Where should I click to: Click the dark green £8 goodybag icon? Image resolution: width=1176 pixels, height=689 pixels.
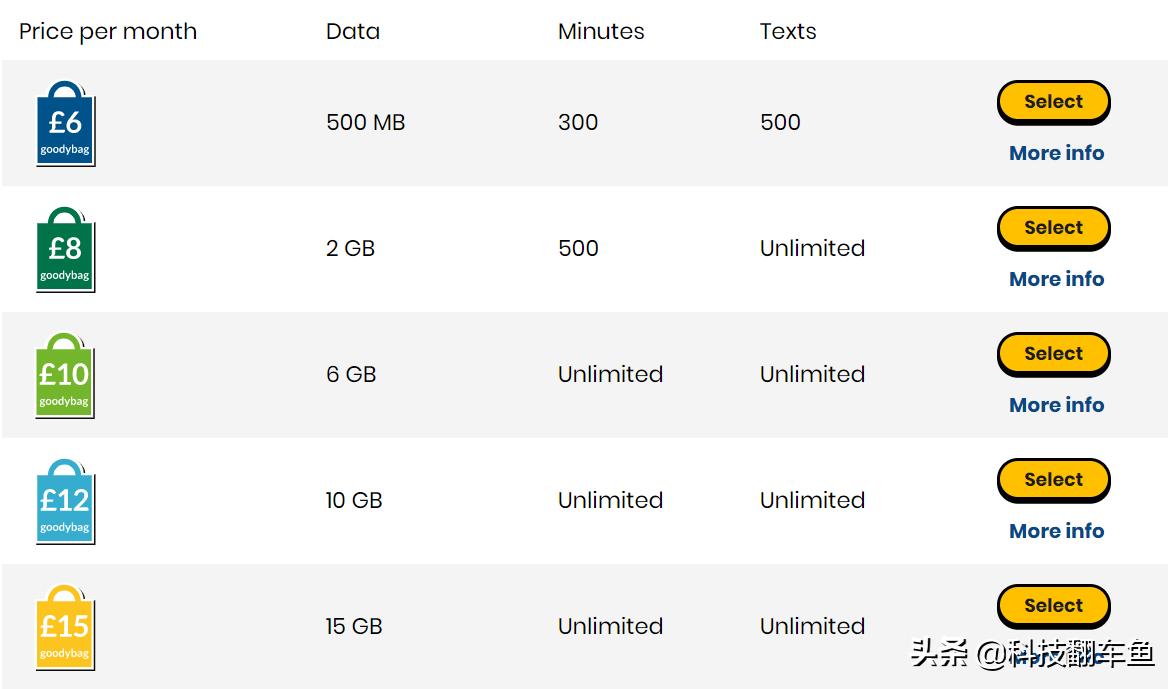65,251
